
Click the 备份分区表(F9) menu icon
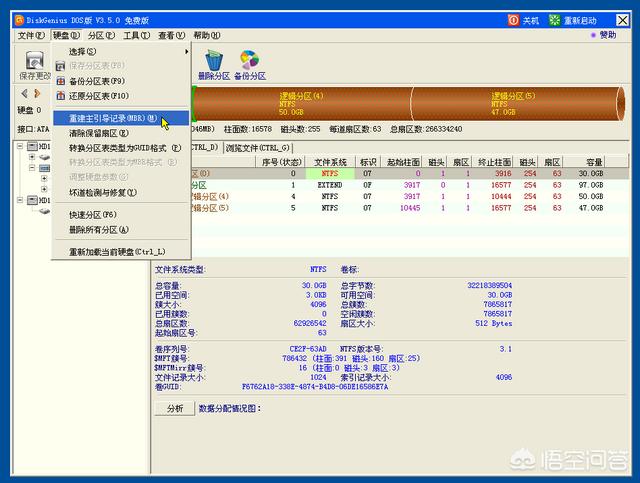pyautogui.click(x=61, y=81)
